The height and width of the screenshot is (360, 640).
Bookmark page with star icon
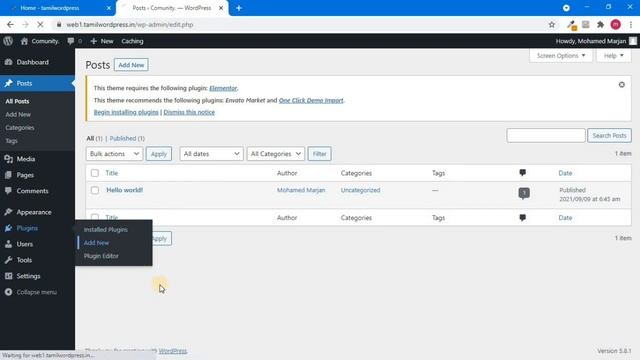552,24
